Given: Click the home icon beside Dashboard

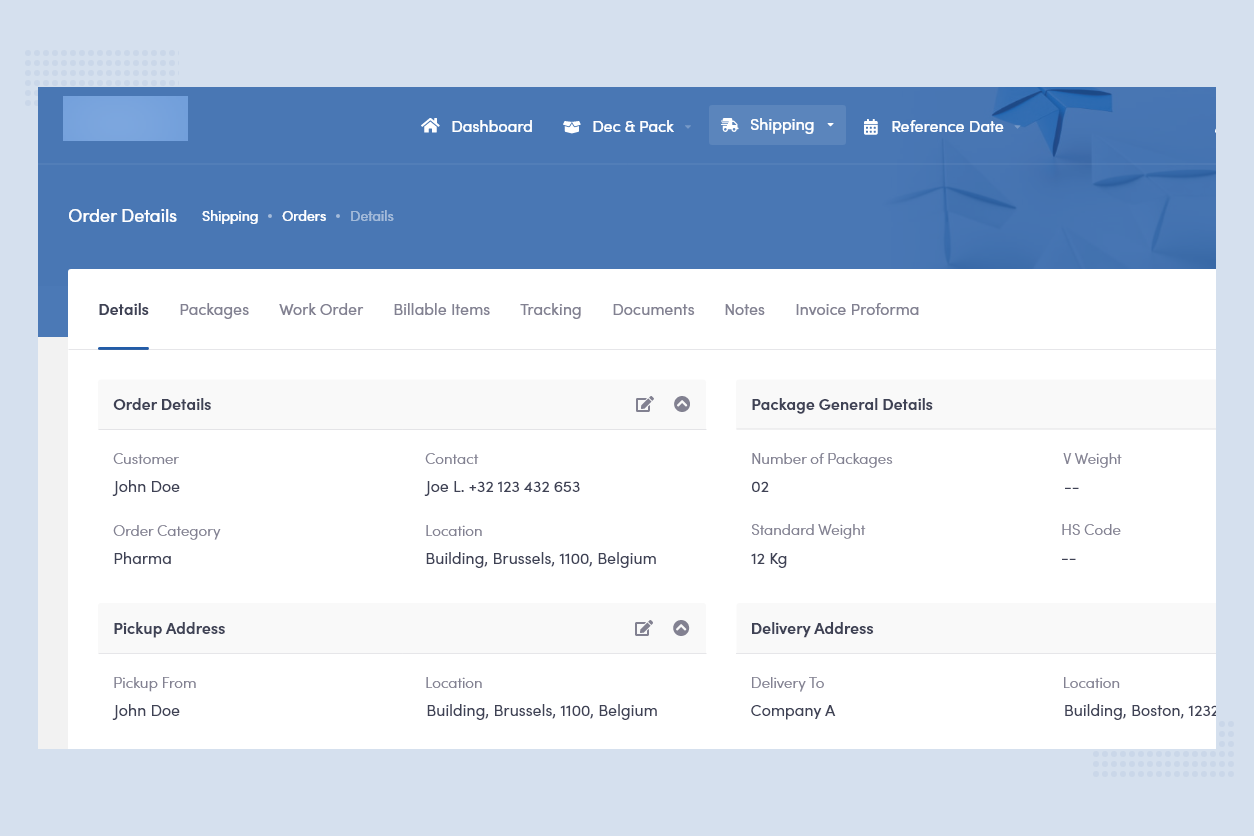Looking at the screenshot, I should (430, 126).
